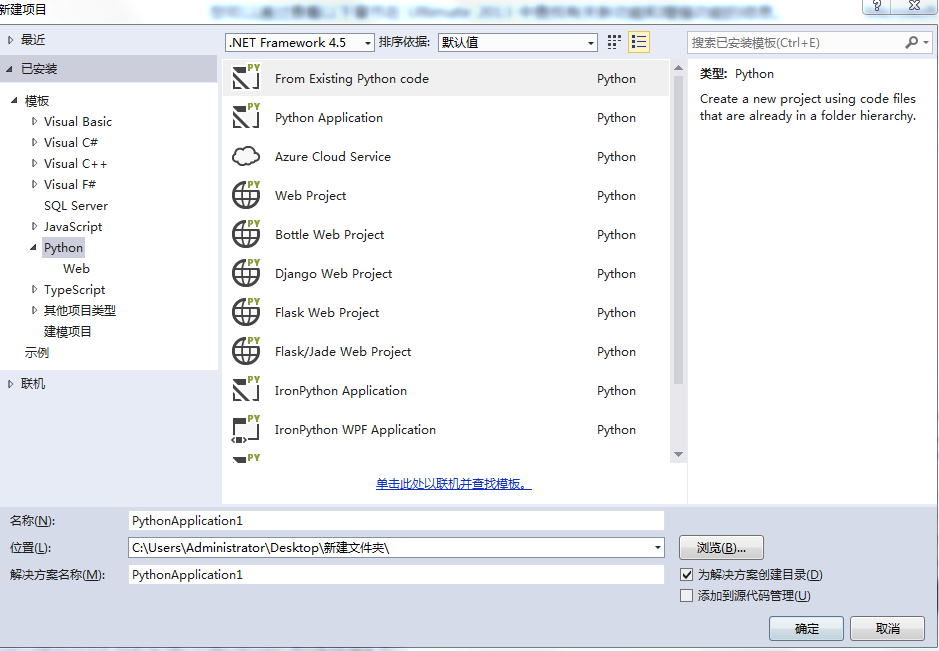The width and height of the screenshot is (939, 651).
Task: Select 建模项目 in template tree
Action: pos(68,331)
